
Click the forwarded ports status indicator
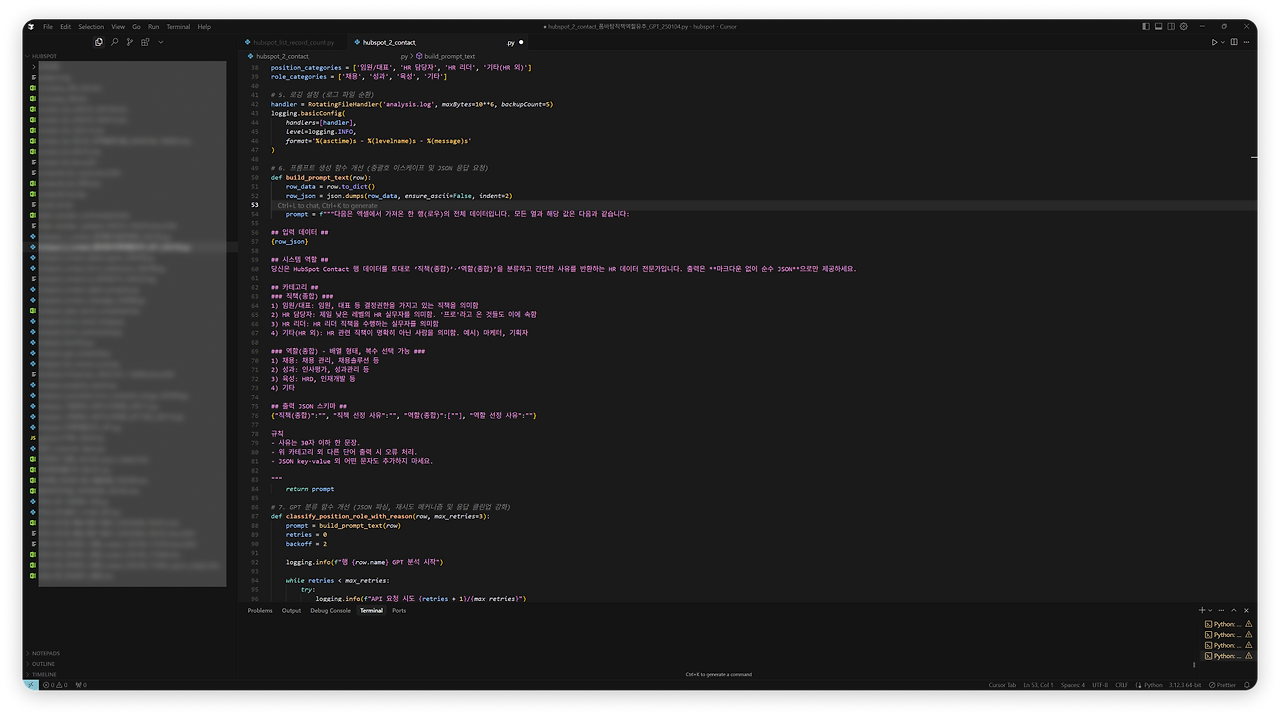pyautogui.click(x=80, y=685)
